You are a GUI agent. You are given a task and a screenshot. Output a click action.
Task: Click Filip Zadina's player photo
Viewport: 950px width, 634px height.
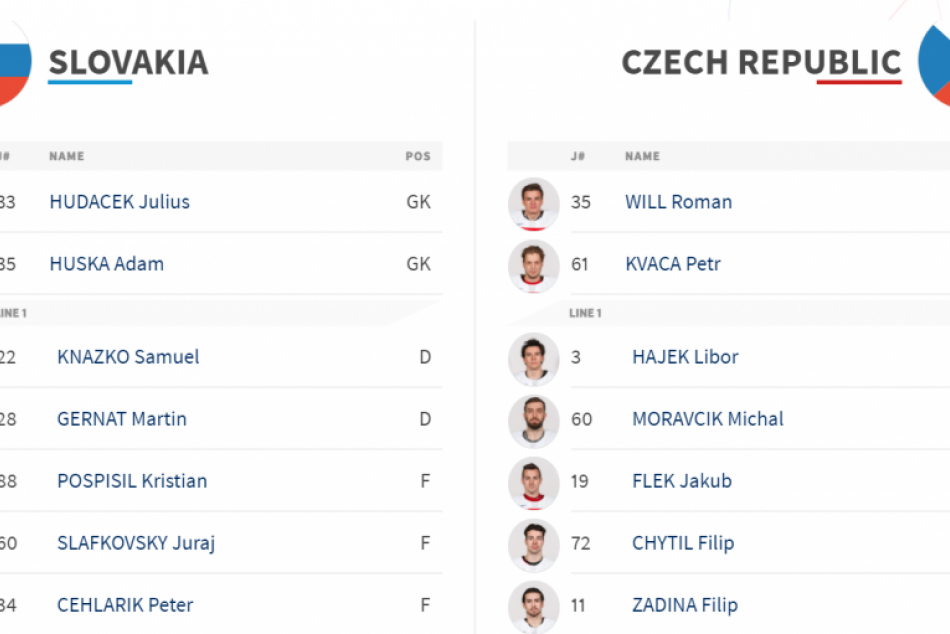[533, 606]
